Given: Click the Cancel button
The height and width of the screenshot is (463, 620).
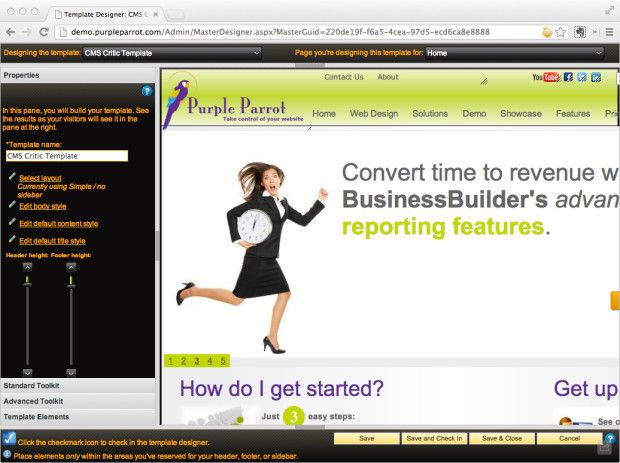Looking at the screenshot, I should [x=569, y=438].
